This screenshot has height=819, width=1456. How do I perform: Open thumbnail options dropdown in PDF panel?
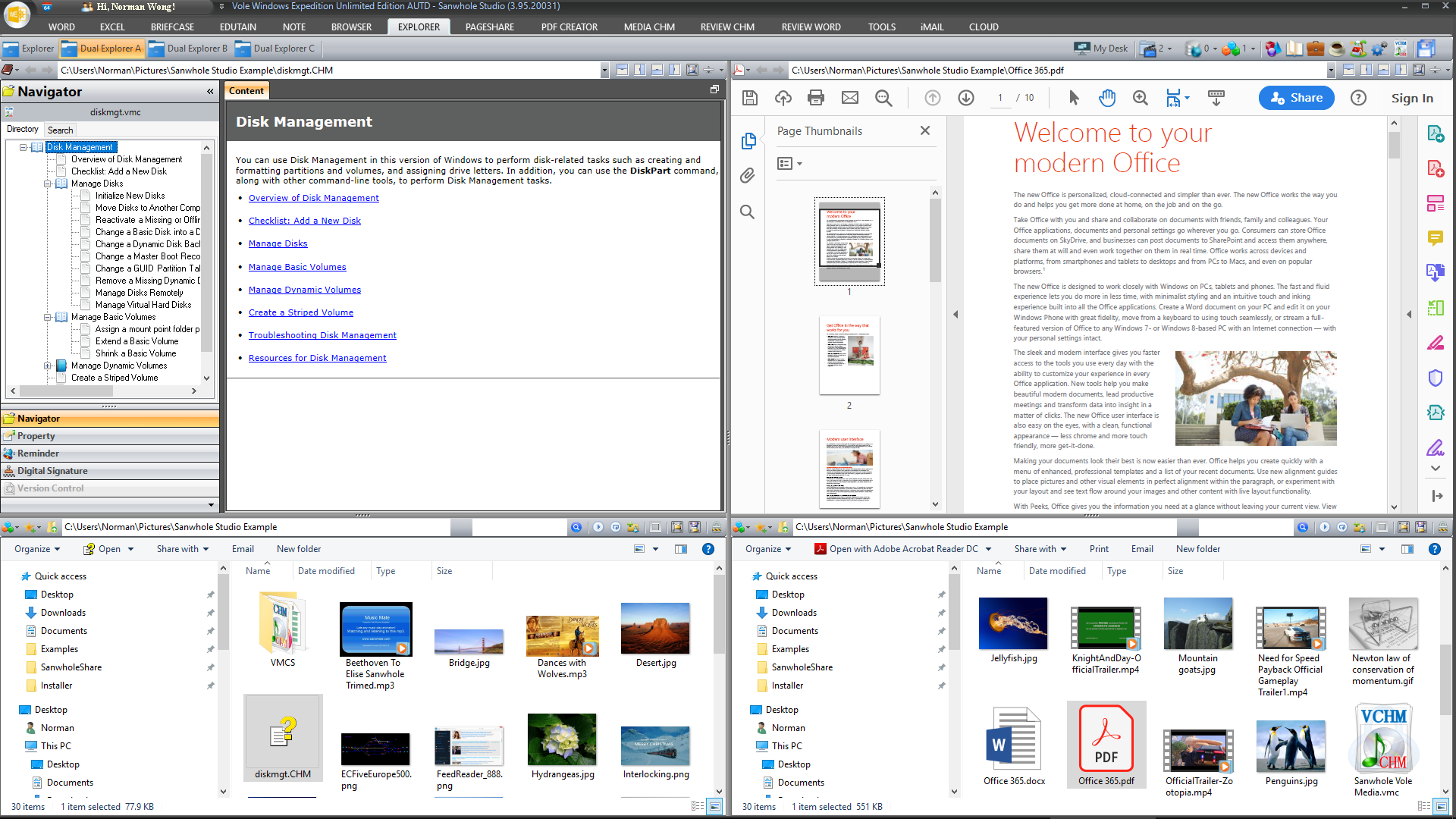click(x=789, y=163)
